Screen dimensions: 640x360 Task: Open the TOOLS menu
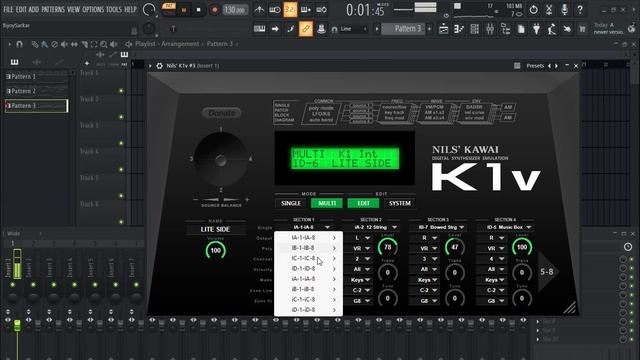pos(114,9)
